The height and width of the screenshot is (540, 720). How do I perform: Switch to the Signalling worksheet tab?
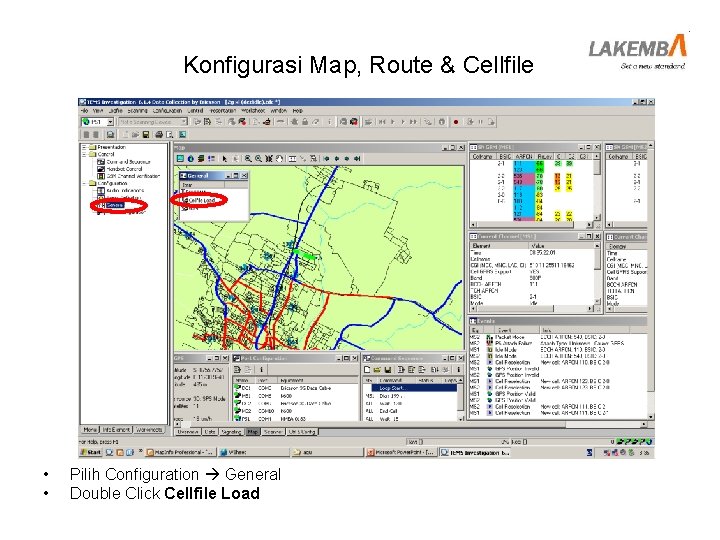point(231,432)
